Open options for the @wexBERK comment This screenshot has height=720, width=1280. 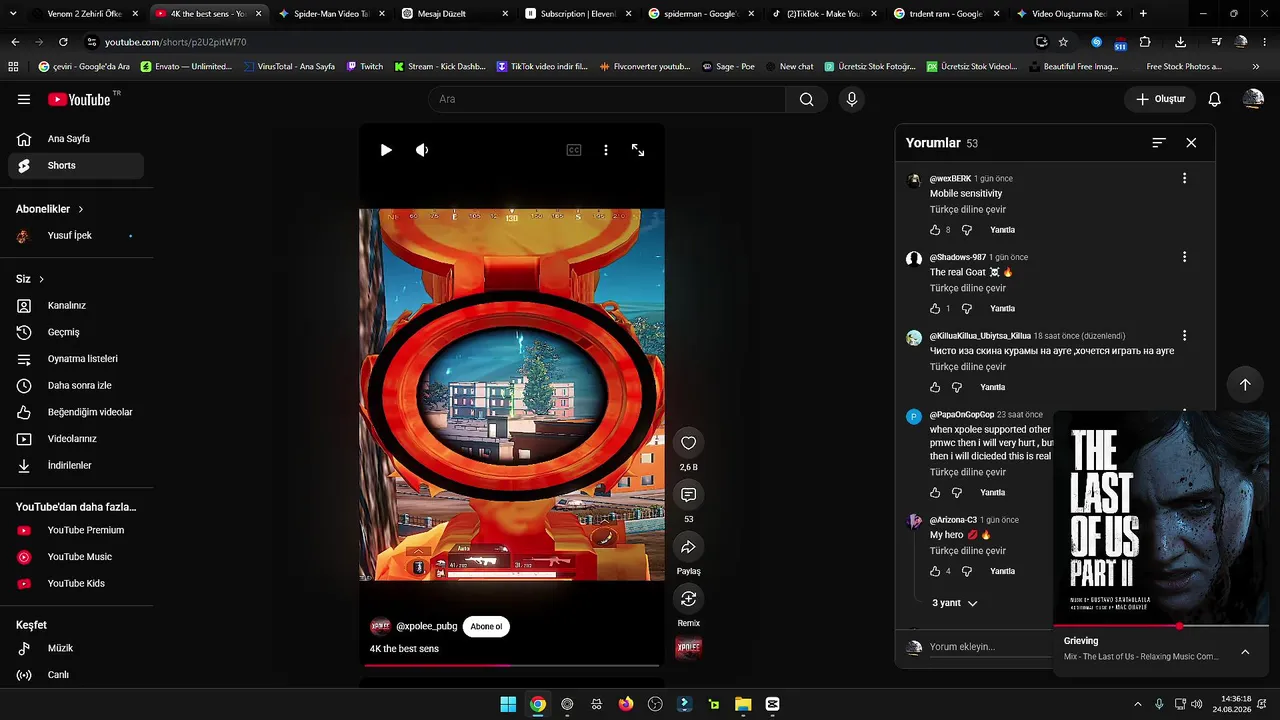coord(1185,178)
